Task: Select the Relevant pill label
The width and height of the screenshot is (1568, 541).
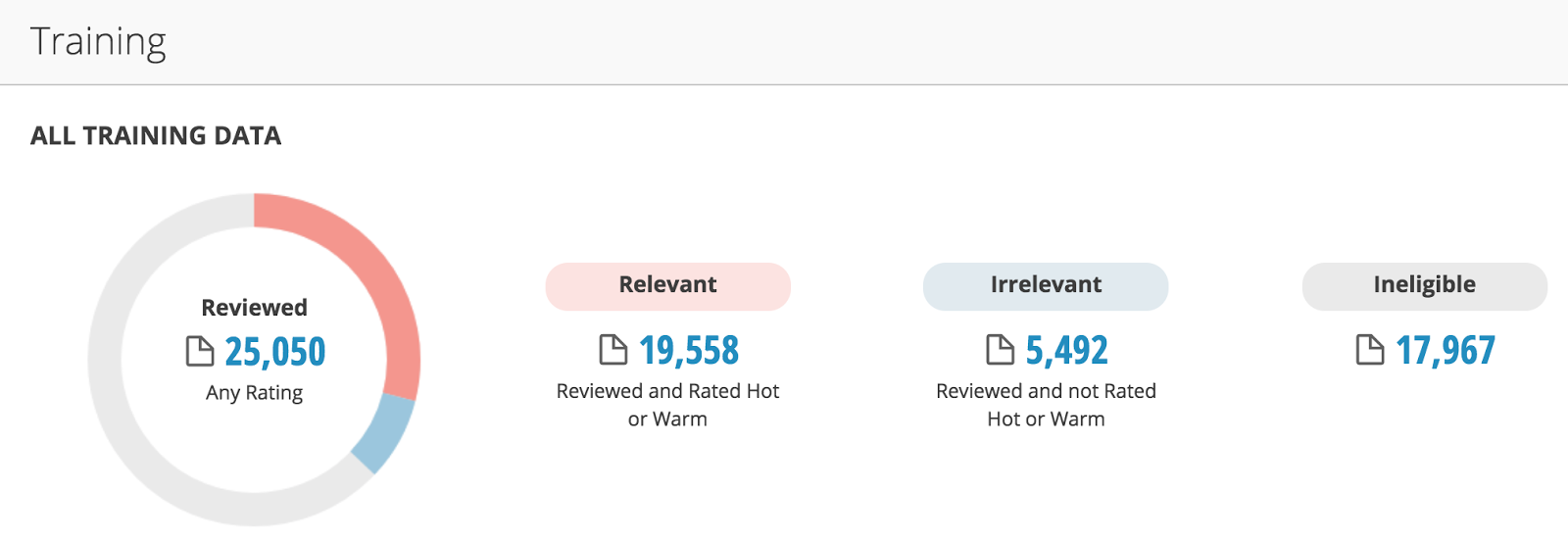Action: (668, 286)
